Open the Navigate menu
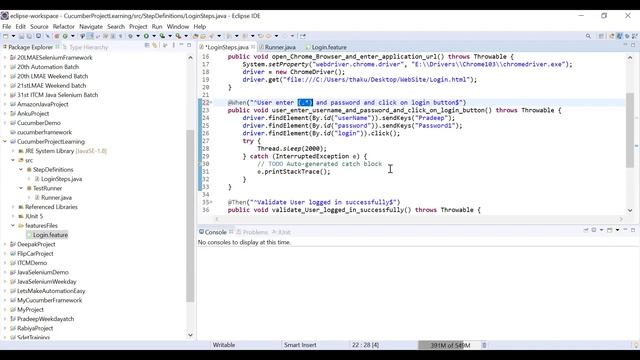Viewport: 640px width, 360px height. click(91, 27)
